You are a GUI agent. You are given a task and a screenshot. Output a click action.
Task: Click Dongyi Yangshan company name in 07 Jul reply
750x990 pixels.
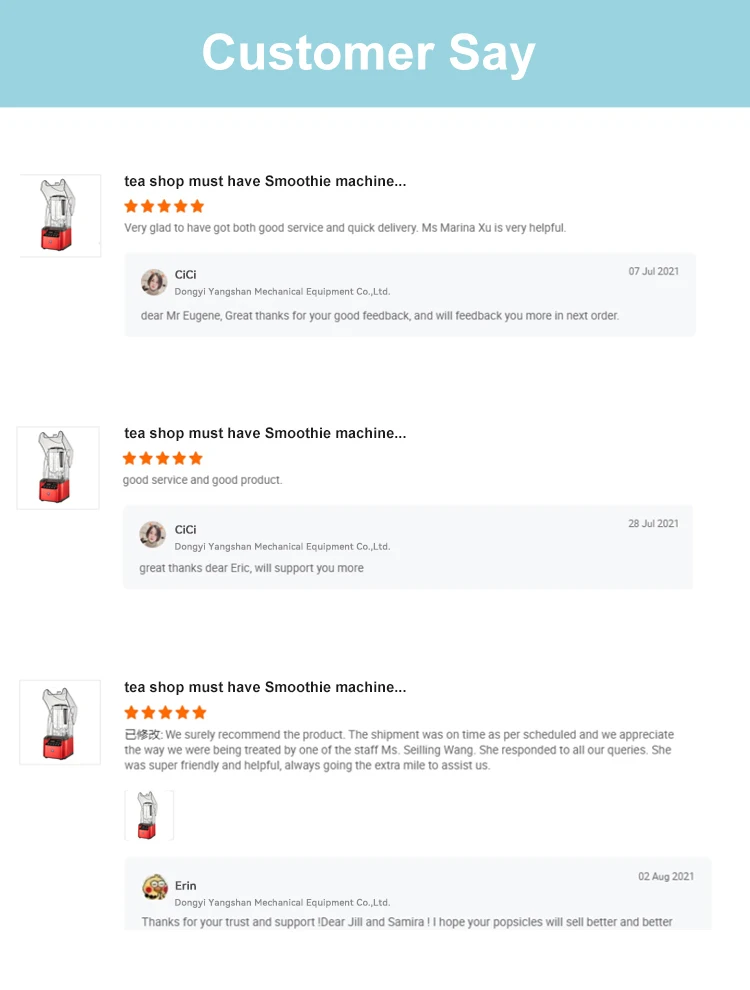click(282, 292)
